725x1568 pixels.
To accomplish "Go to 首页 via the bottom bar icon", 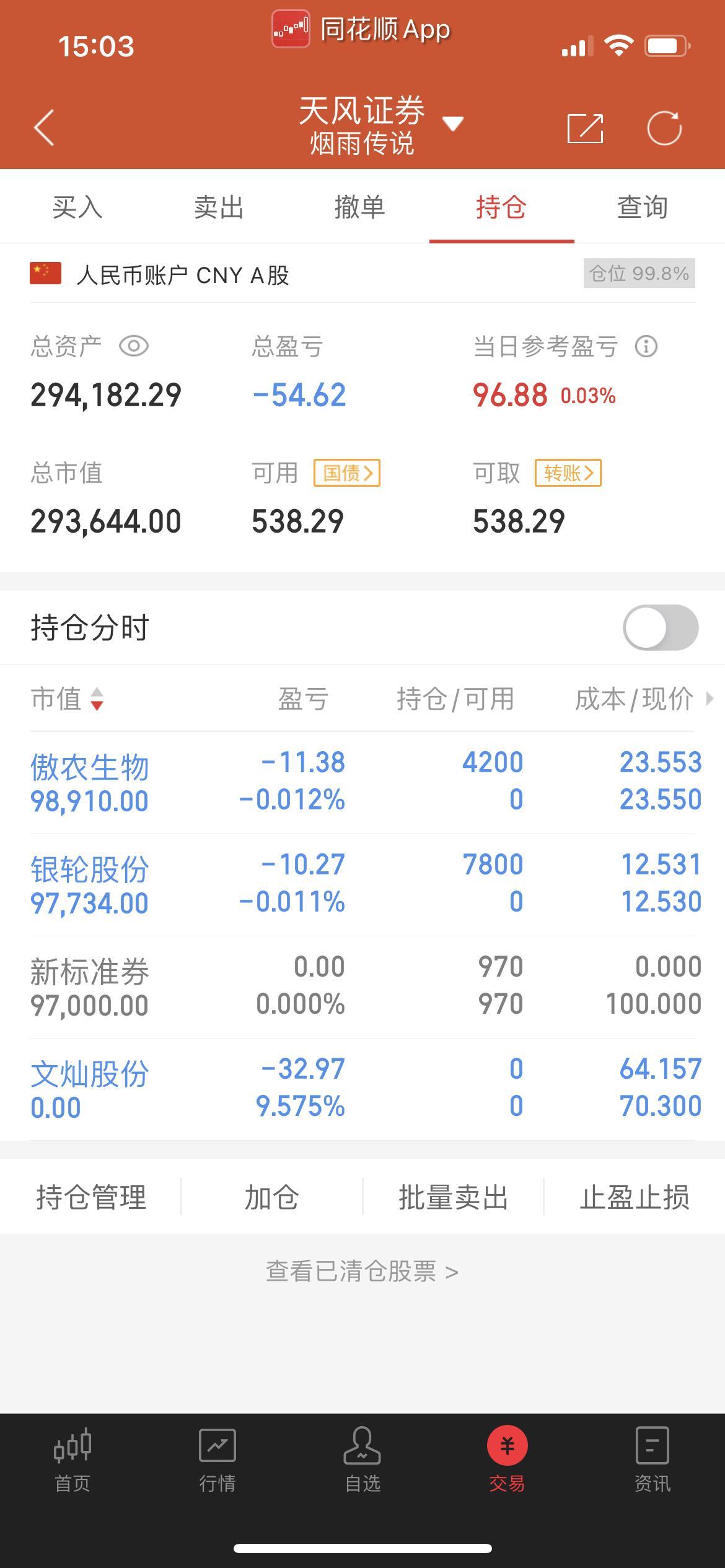I will point(72,1445).
